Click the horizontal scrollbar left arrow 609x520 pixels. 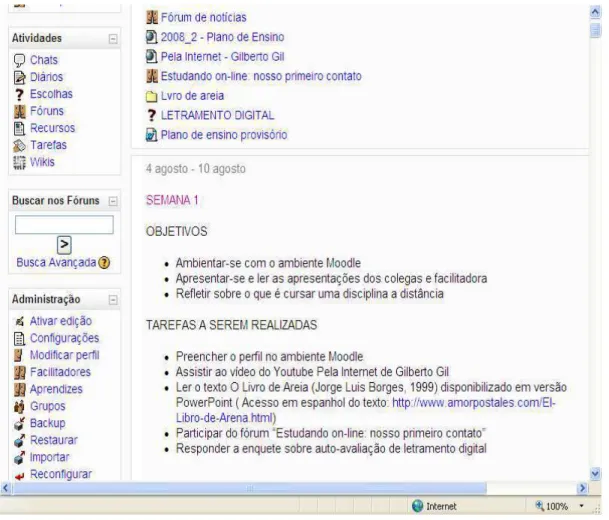5,488
